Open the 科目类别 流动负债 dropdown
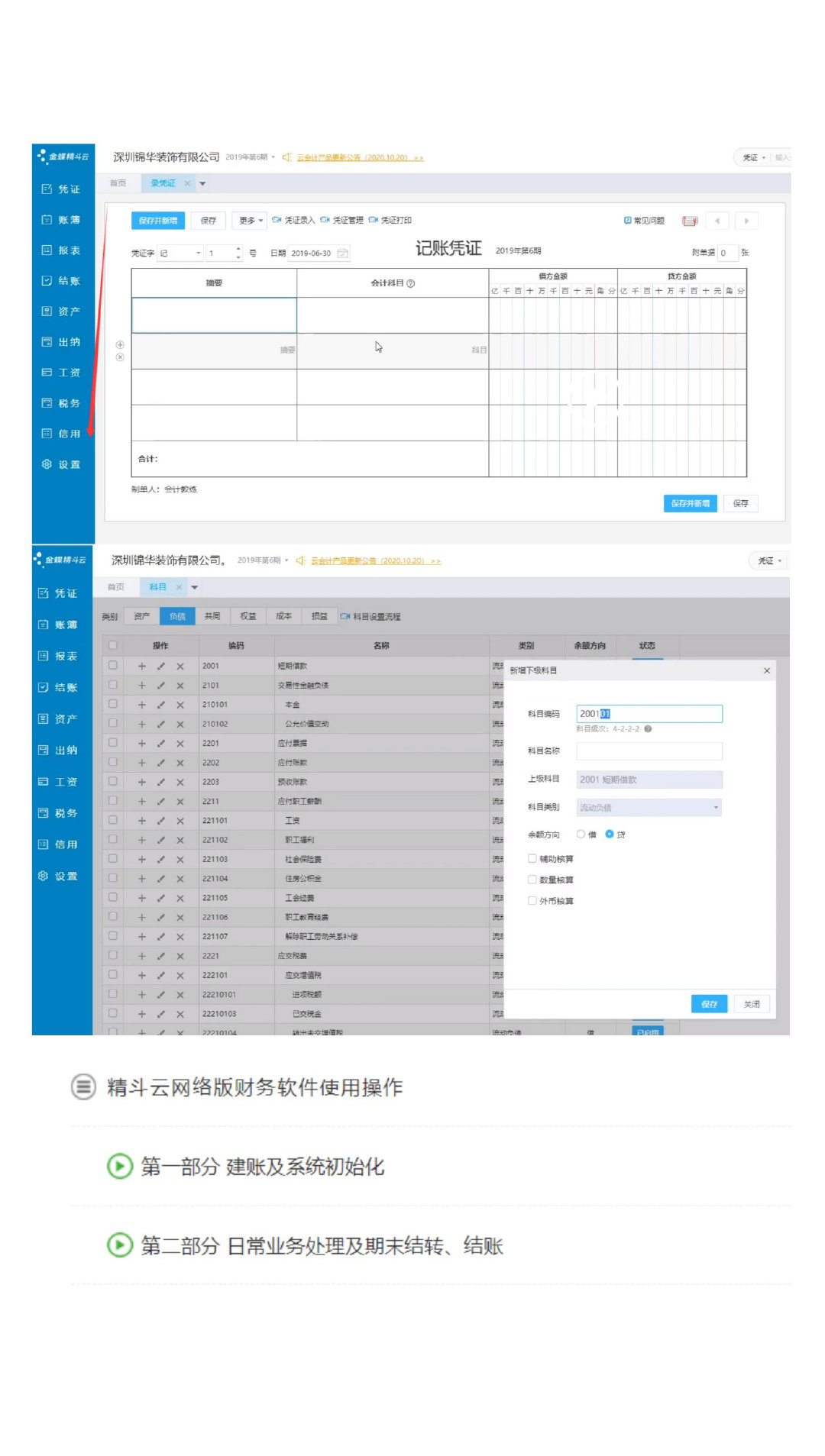825x1456 pixels. click(649, 808)
